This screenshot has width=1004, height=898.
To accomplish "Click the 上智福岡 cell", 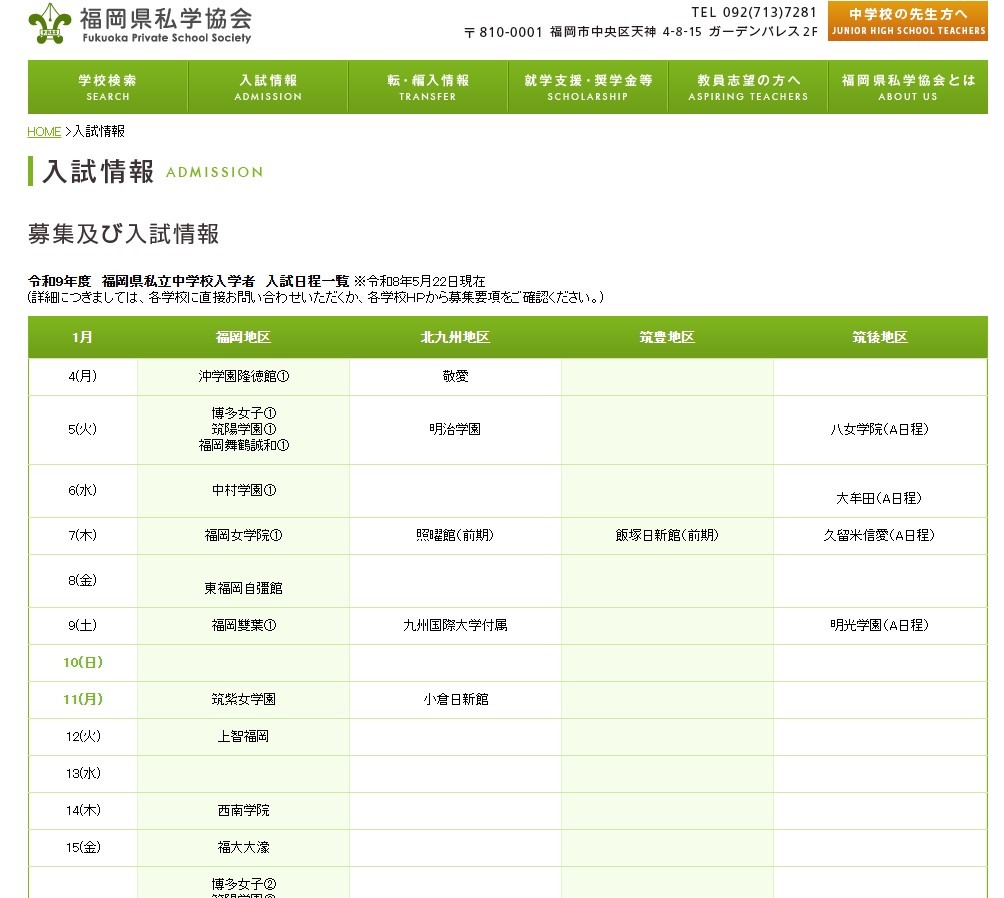I will pos(243,737).
